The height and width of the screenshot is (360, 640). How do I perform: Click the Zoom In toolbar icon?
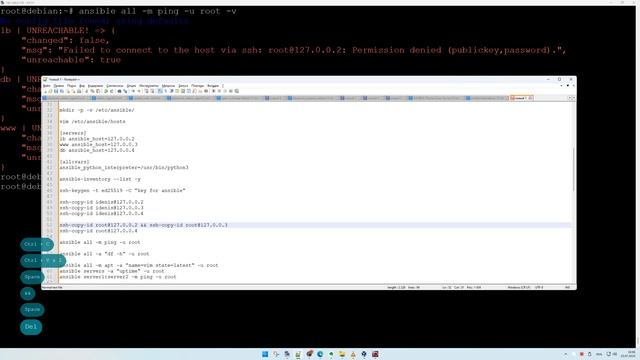pos(133,91)
